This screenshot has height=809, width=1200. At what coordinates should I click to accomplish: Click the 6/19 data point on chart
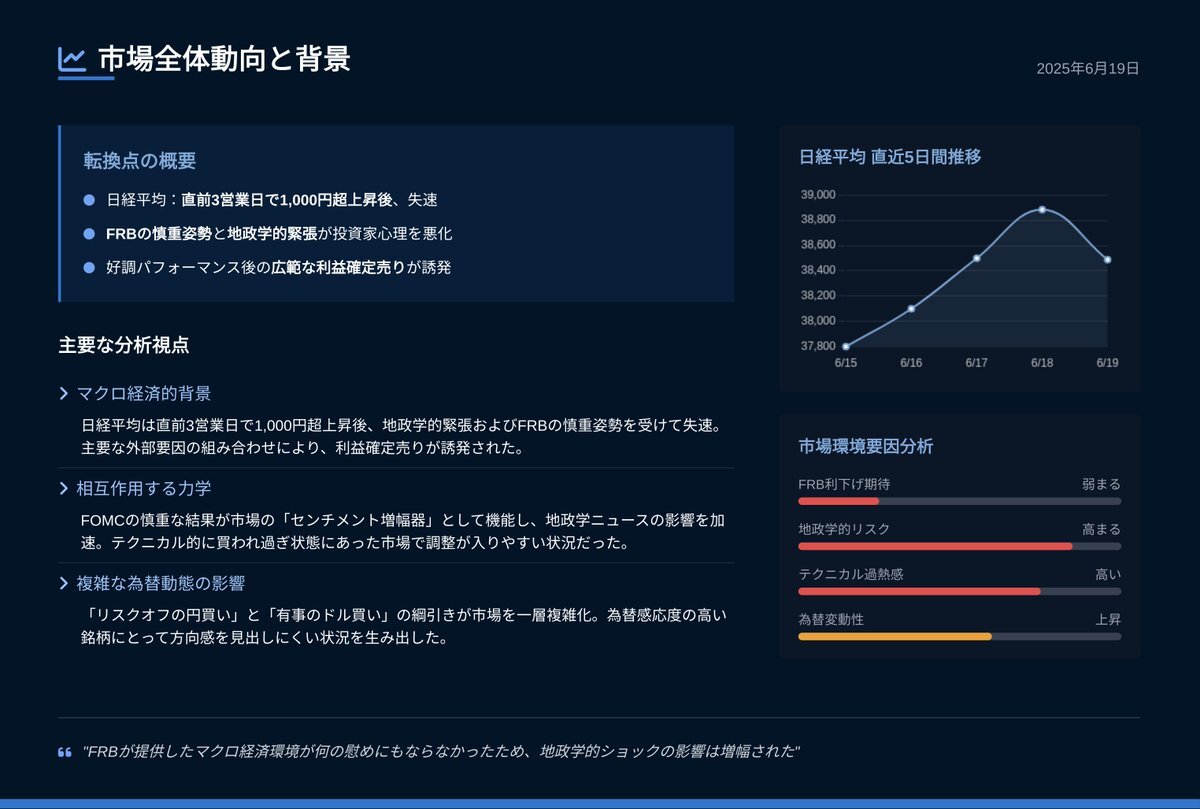pyautogui.click(x=1107, y=259)
